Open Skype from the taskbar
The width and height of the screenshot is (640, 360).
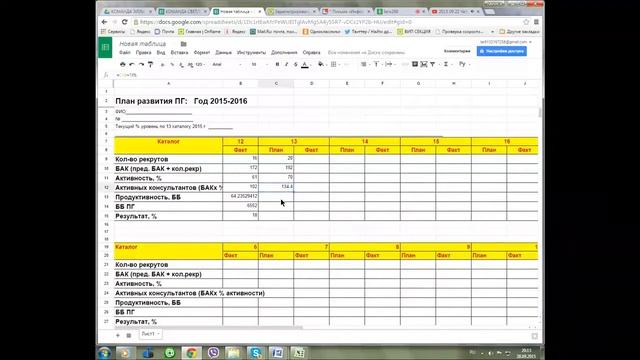(256, 353)
